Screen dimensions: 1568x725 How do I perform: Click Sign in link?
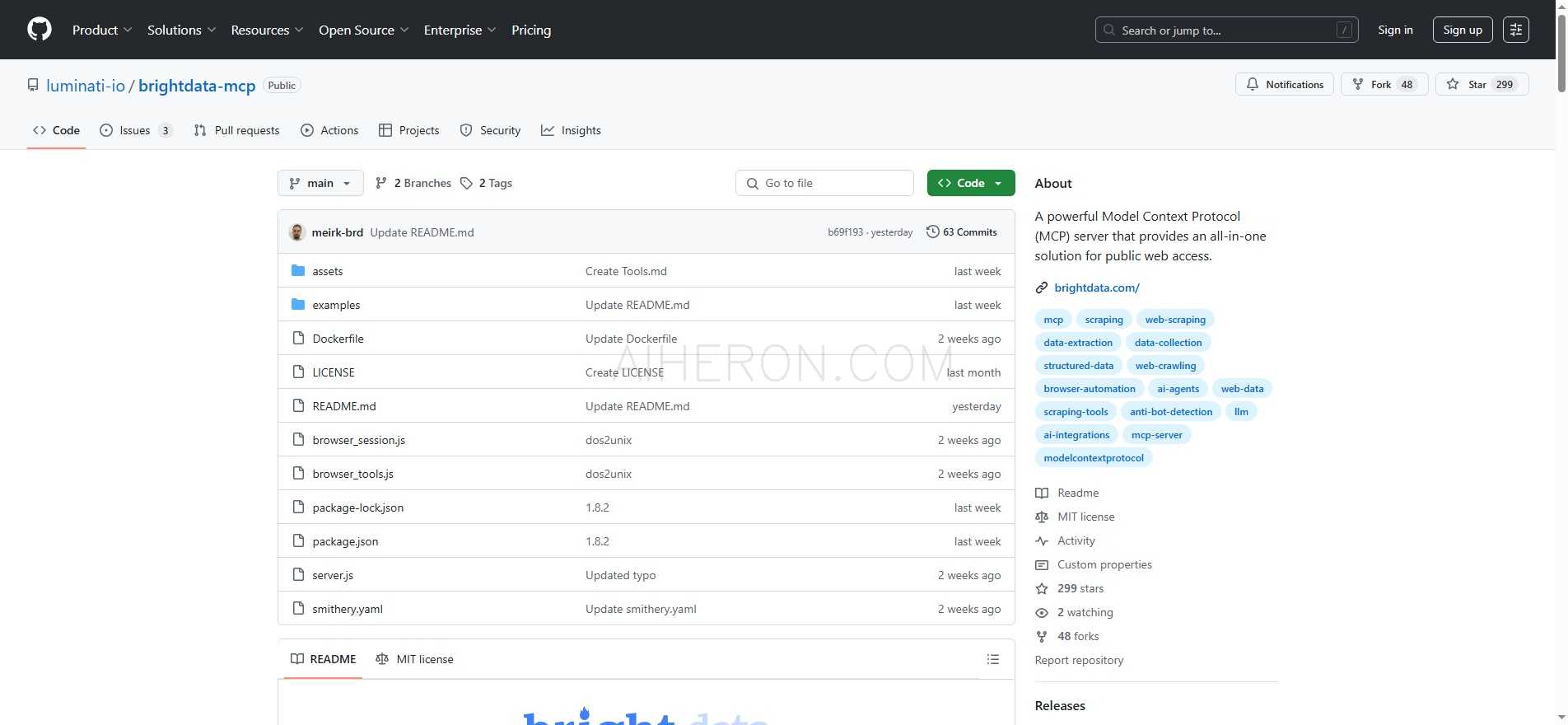pyautogui.click(x=1395, y=30)
